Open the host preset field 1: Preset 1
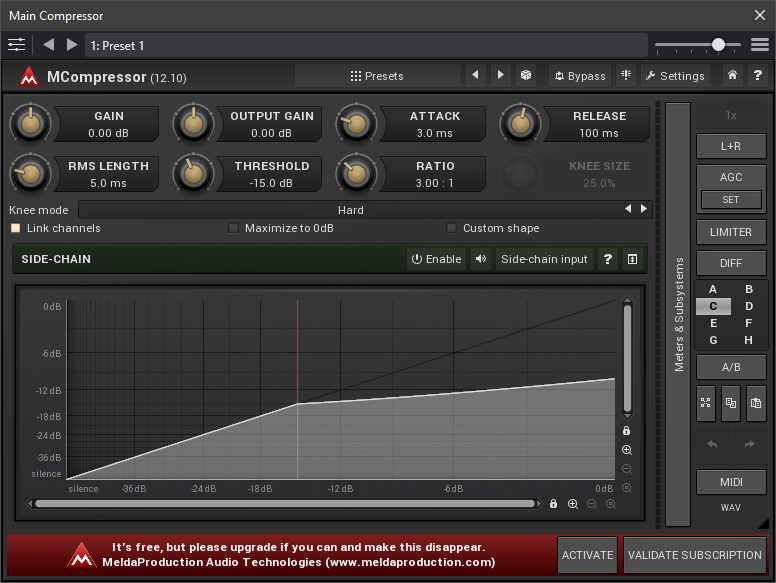Screen dimensions: 776x583 pos(366,46)
